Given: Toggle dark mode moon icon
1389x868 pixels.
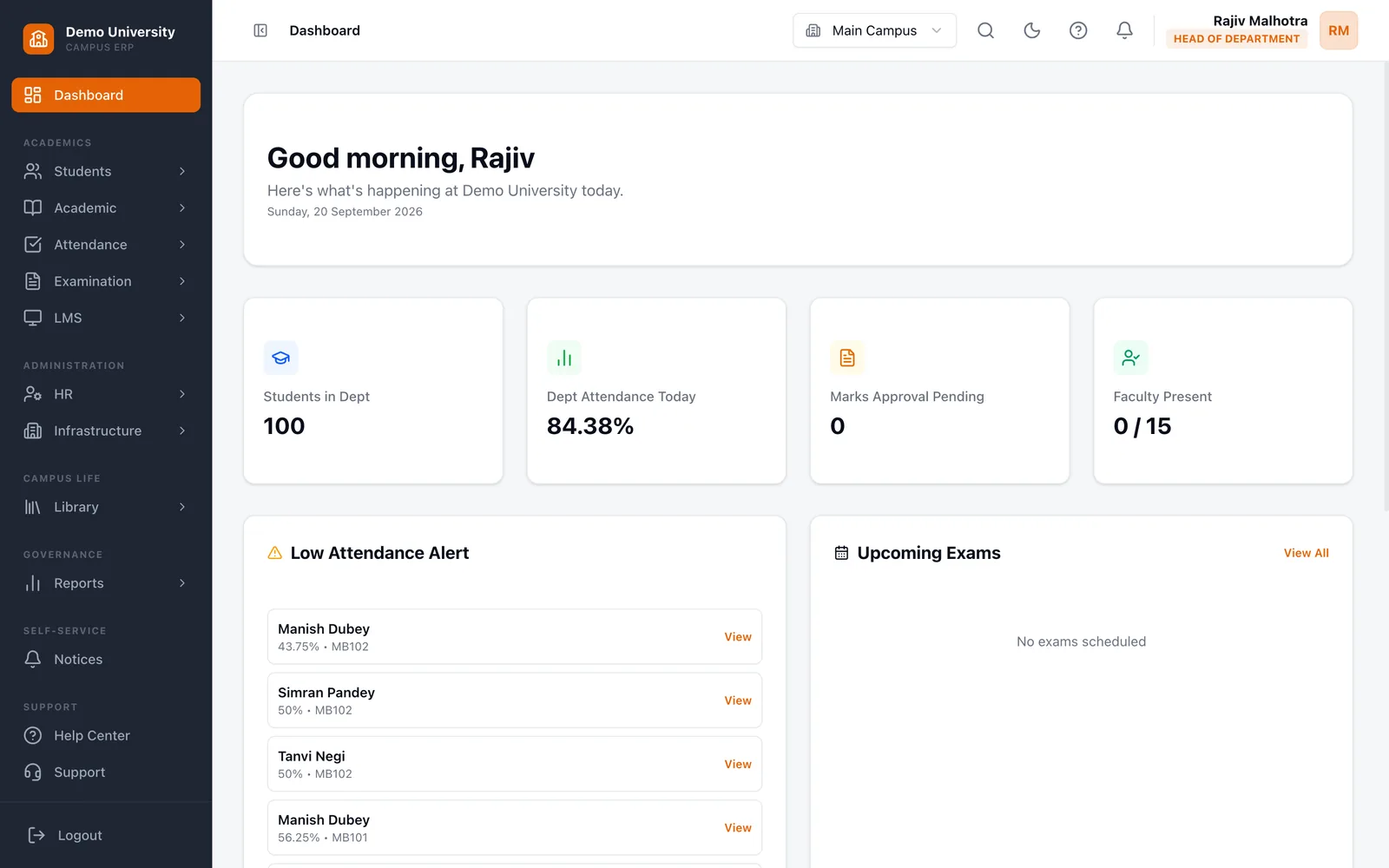Looking at the screenshot, I should coord(1031,30).
